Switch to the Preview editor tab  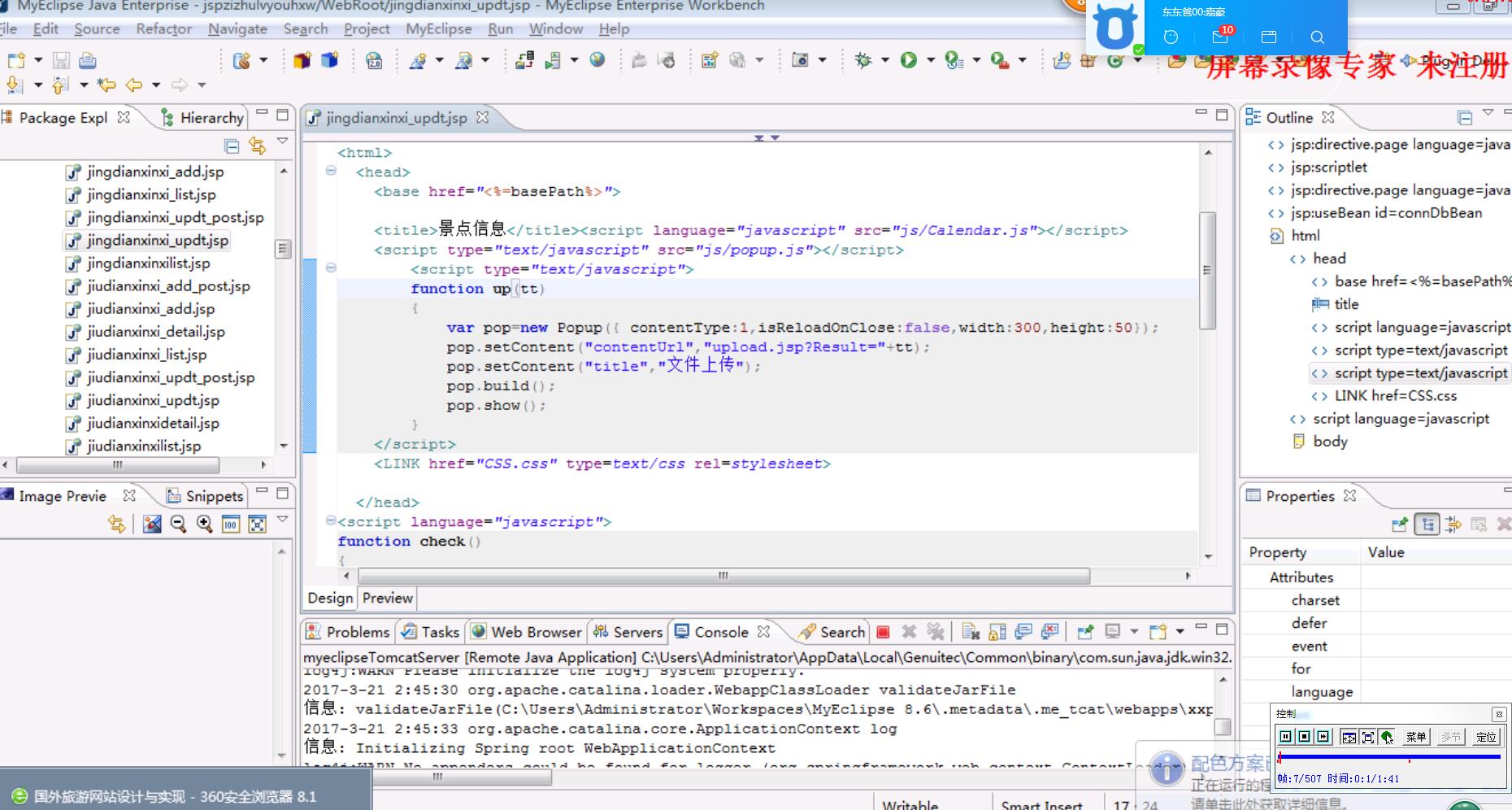[388, 598]
